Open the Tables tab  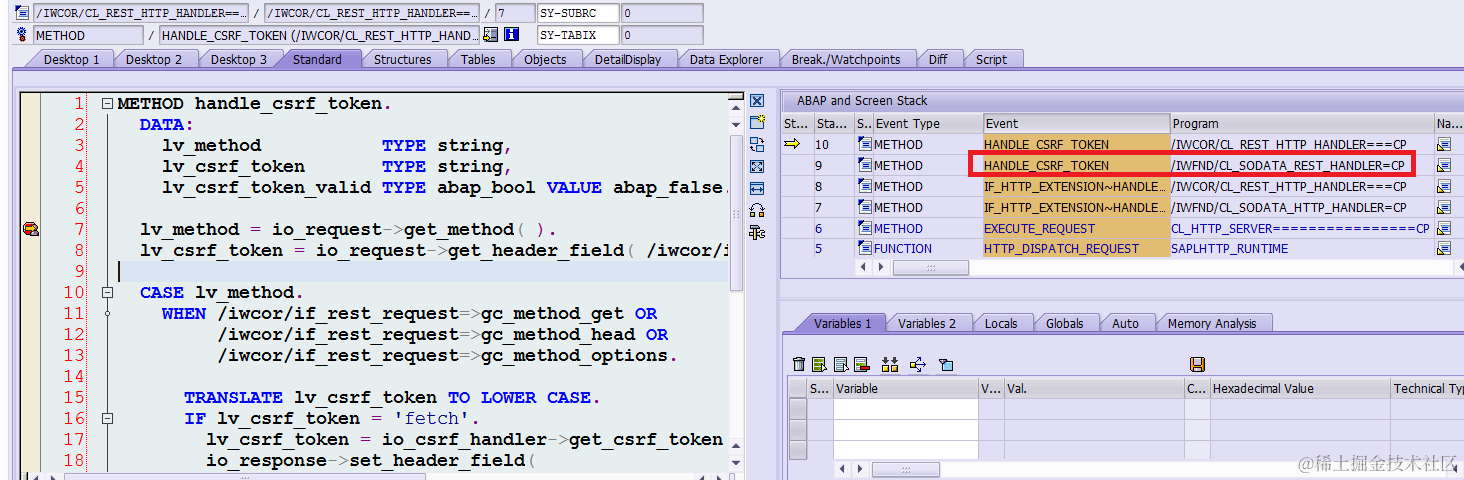[x=478, y=60]
